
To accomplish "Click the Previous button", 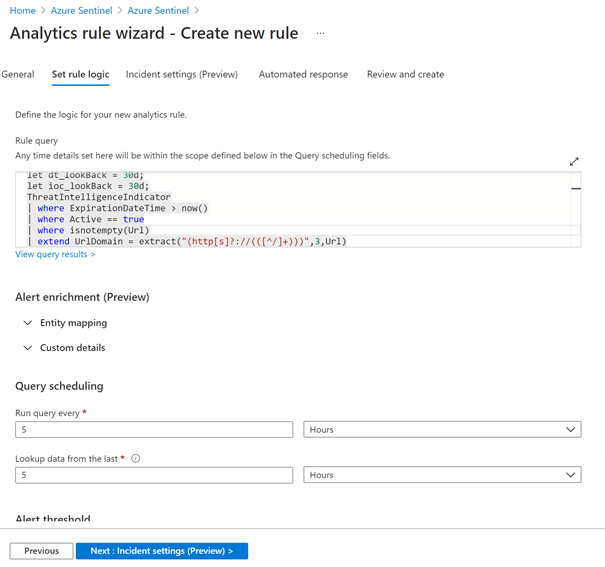I will (x=41, y=551).
